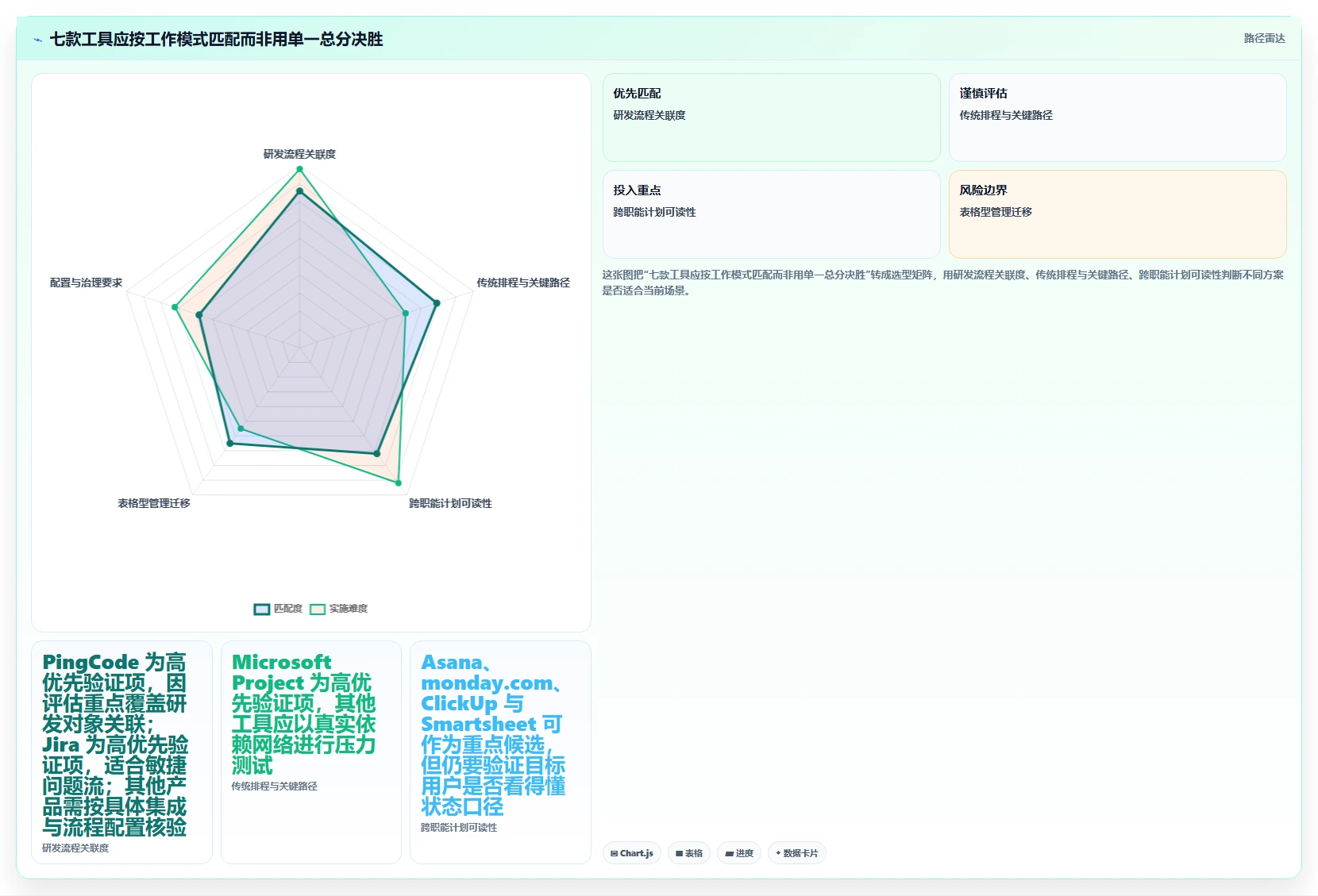Click the 实施难度 point on 跨职能计划可读性 axis

(x=399, y=483)
